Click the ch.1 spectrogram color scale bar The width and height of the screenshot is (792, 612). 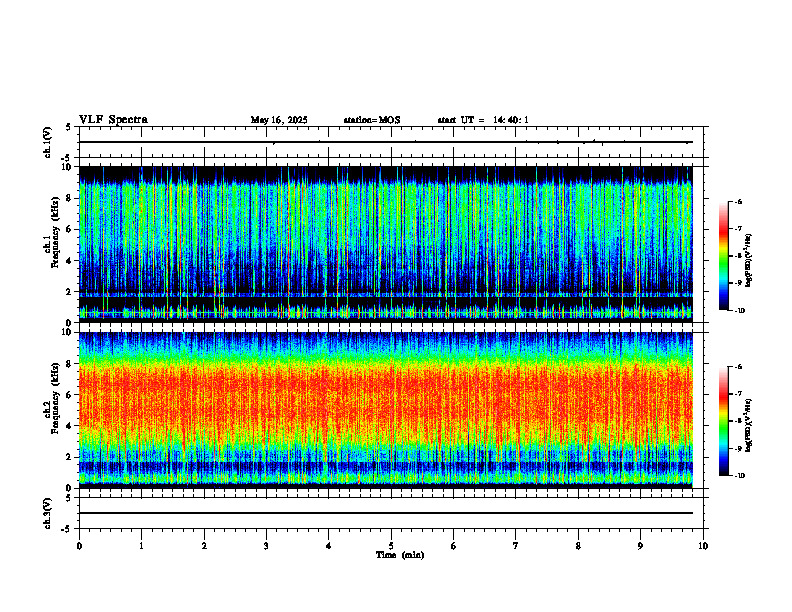[x=724, y=256]
